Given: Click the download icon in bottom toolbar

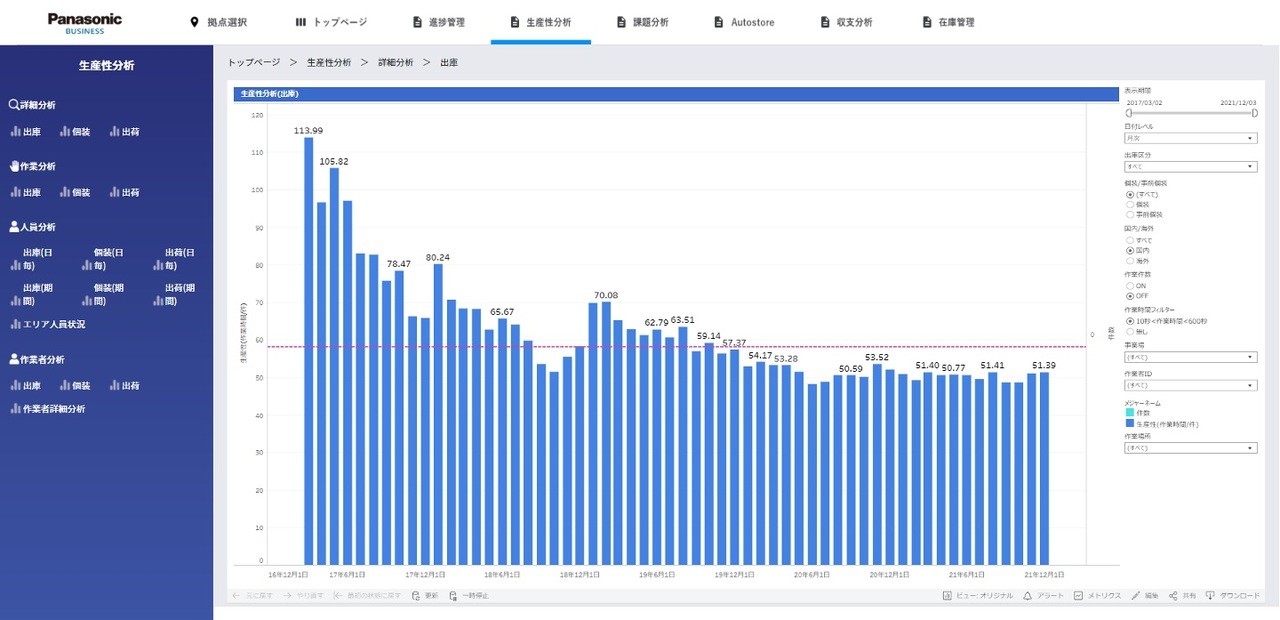Looking at the screenshot, I should click(1210, 596).
